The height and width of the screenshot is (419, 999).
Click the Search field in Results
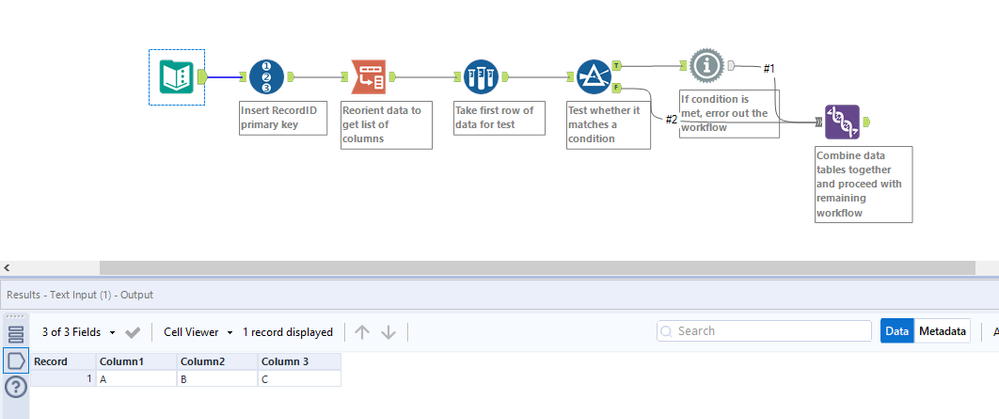click(764, 331)
